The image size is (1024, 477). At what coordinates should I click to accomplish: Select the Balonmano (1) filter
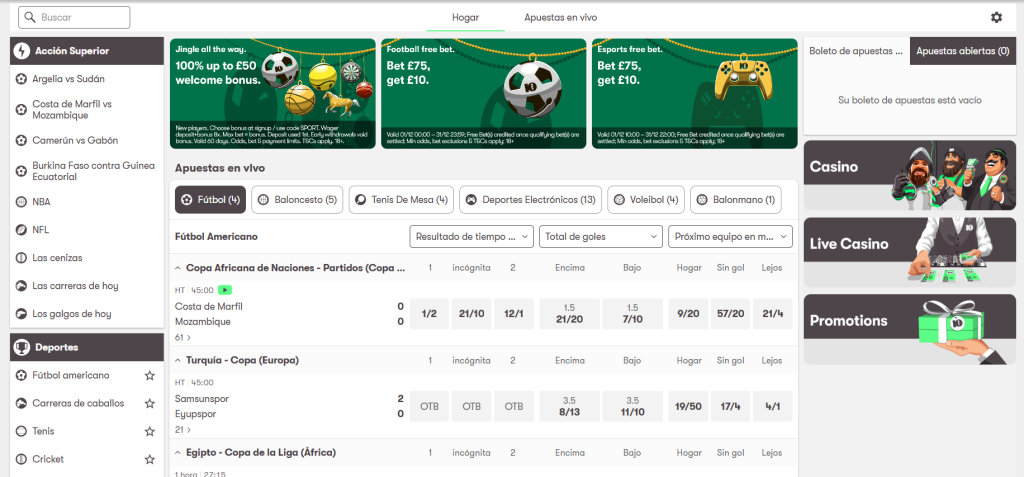[x=735, y=200]
